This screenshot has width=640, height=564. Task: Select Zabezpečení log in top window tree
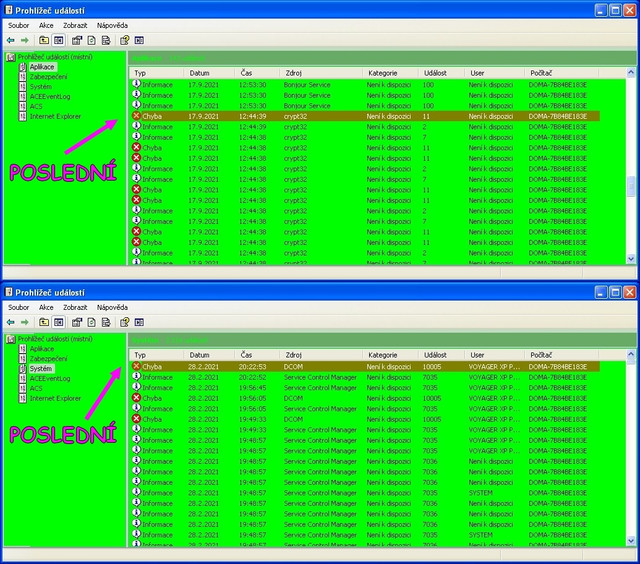49,77
